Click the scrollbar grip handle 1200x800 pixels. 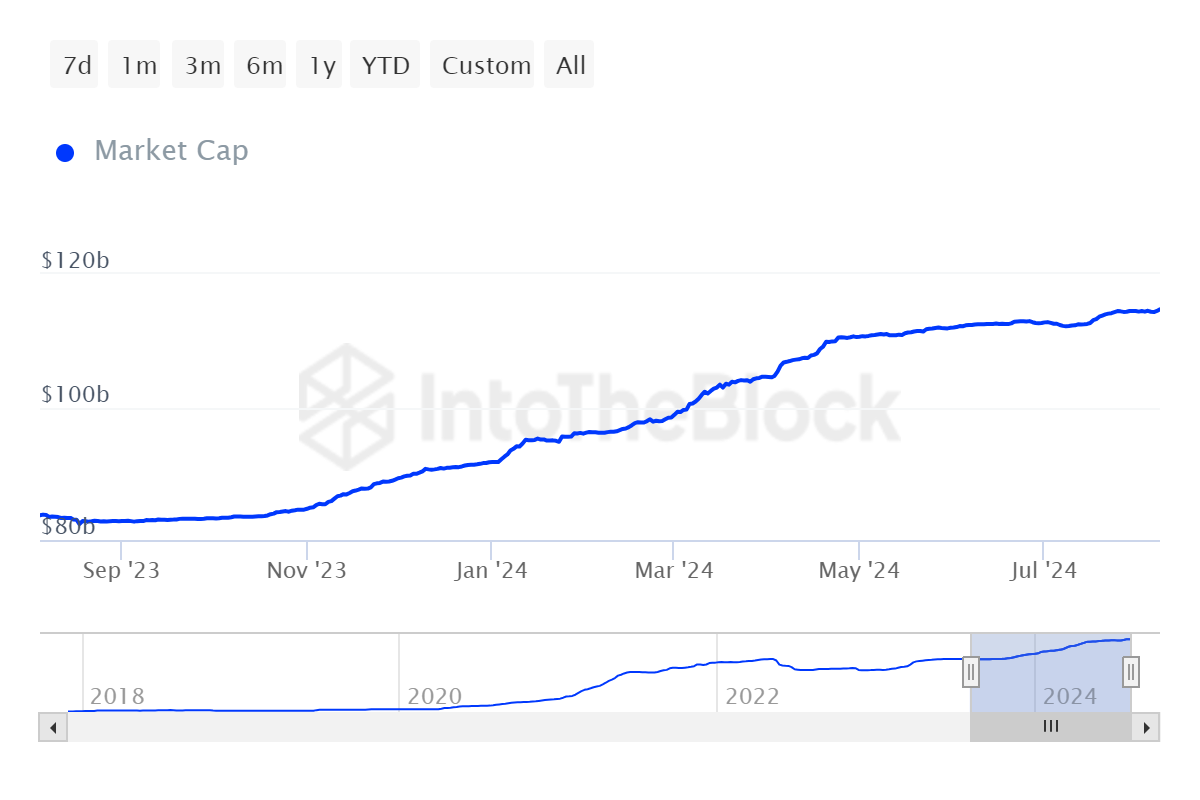(x=1050, y=727)
